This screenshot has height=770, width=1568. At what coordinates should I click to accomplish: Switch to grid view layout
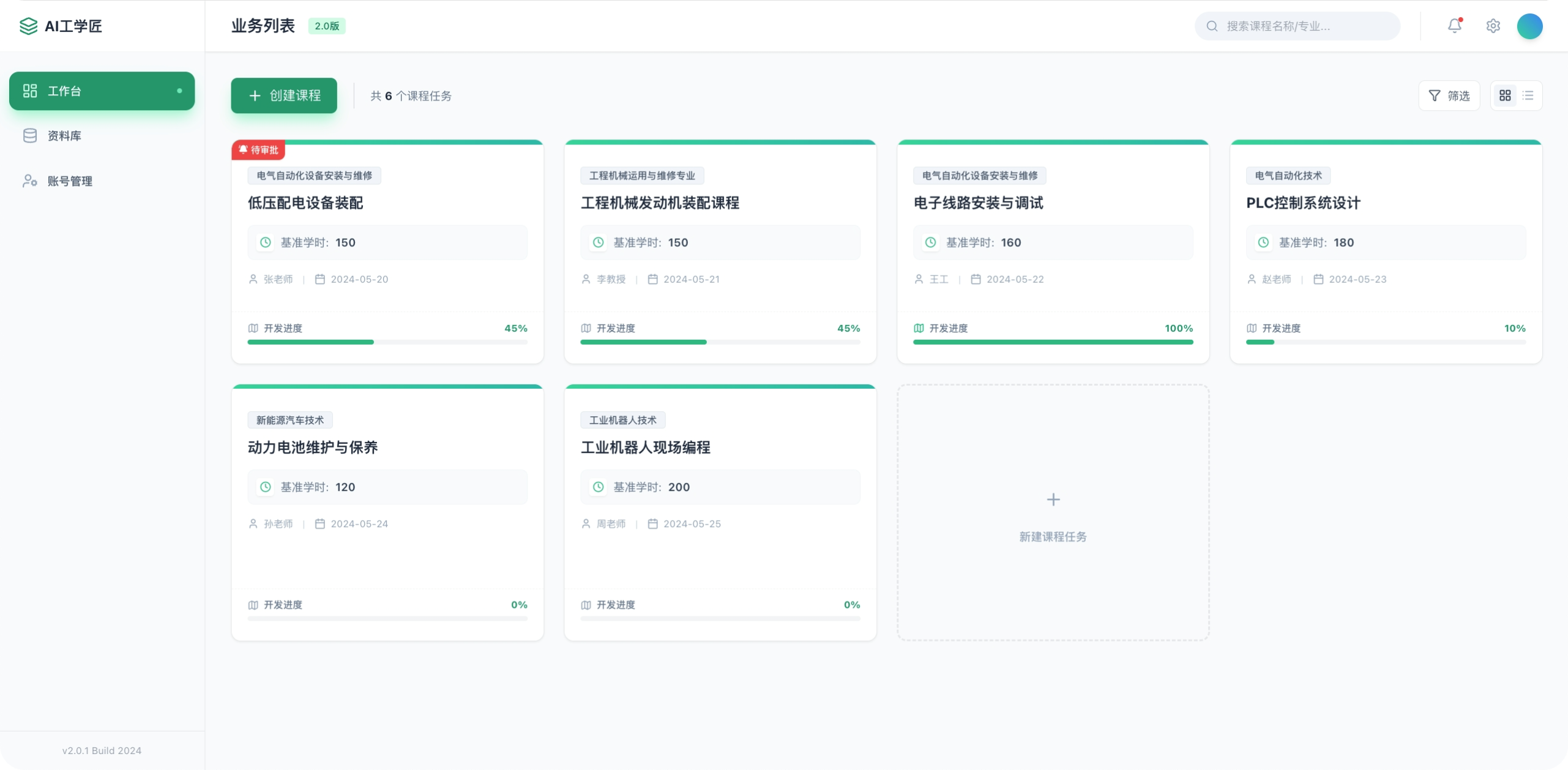click(1505, 95)
